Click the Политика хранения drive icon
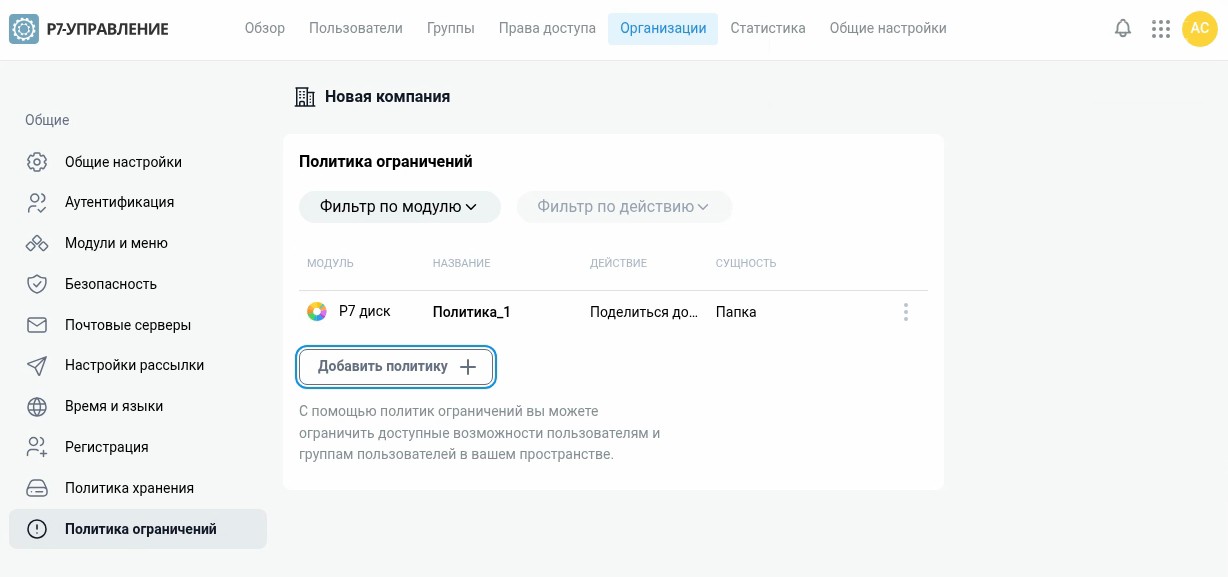 coord(37,488)
